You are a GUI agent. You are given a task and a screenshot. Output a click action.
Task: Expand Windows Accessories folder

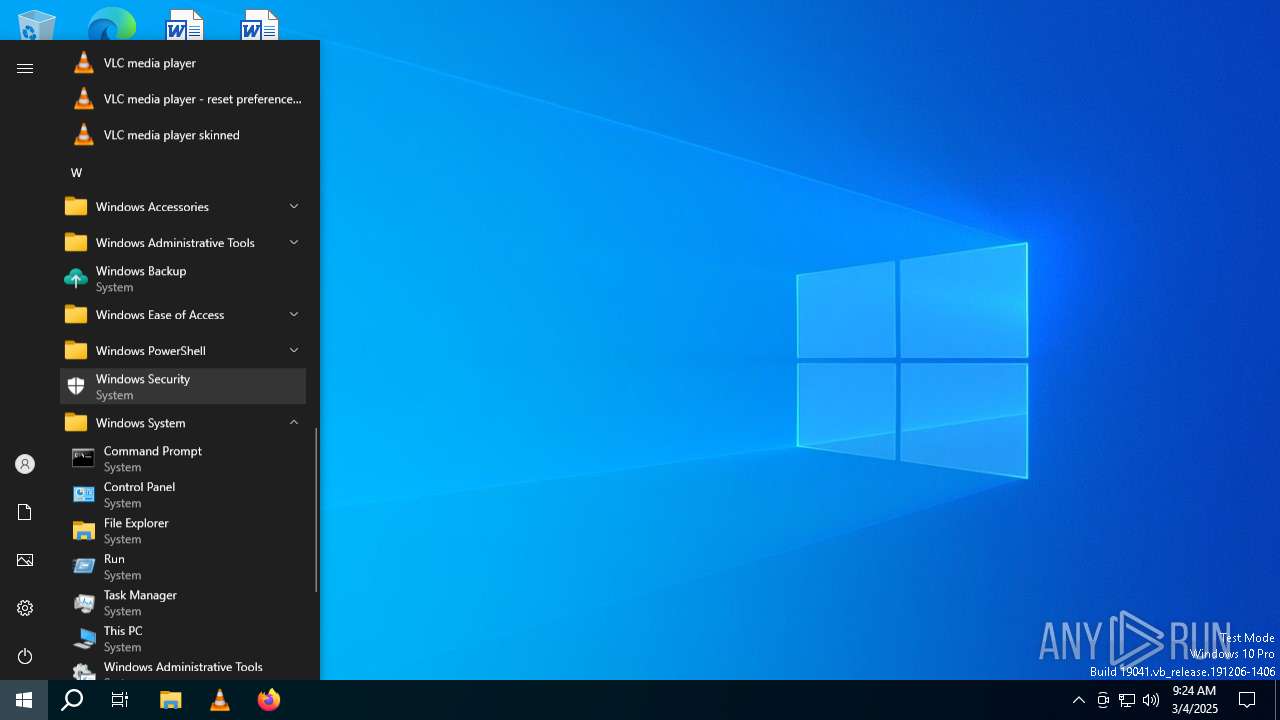click(183, 207)
